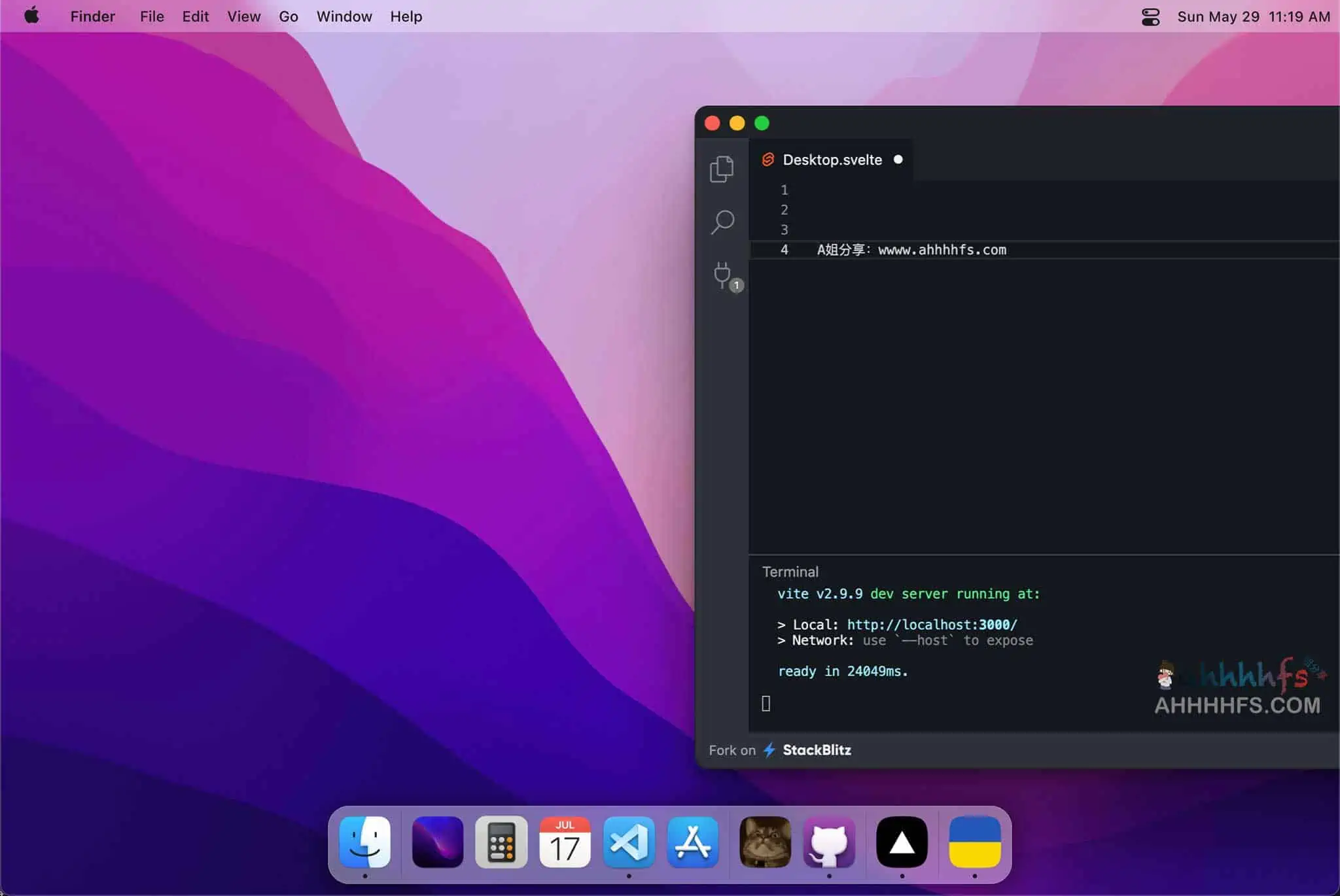Viewport: 1340px width, 896px height.
Task: Click Fork on StackBlitz
Action: (x=779, y=750)
